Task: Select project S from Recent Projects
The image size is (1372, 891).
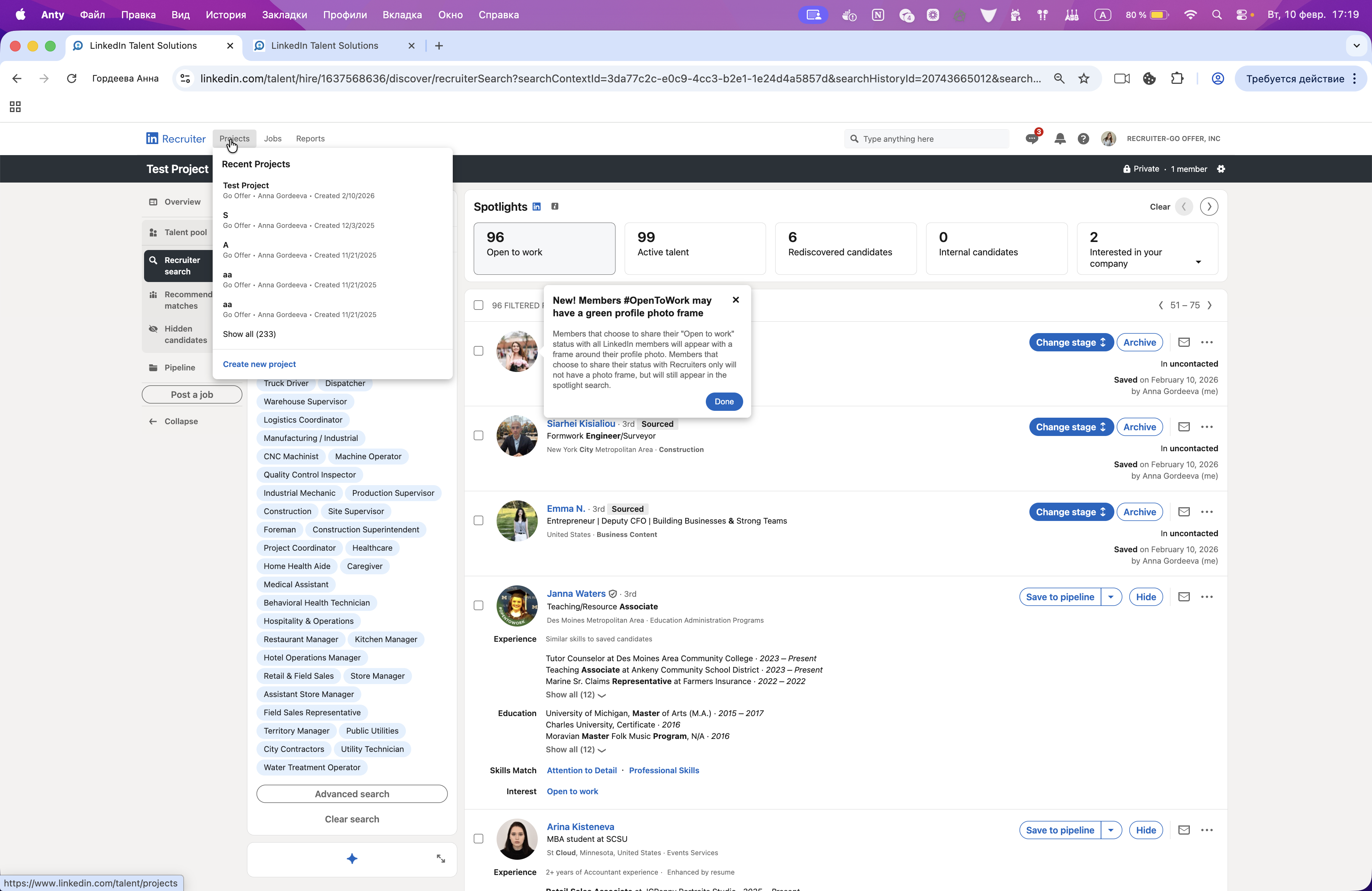Action: click(225, 215)
